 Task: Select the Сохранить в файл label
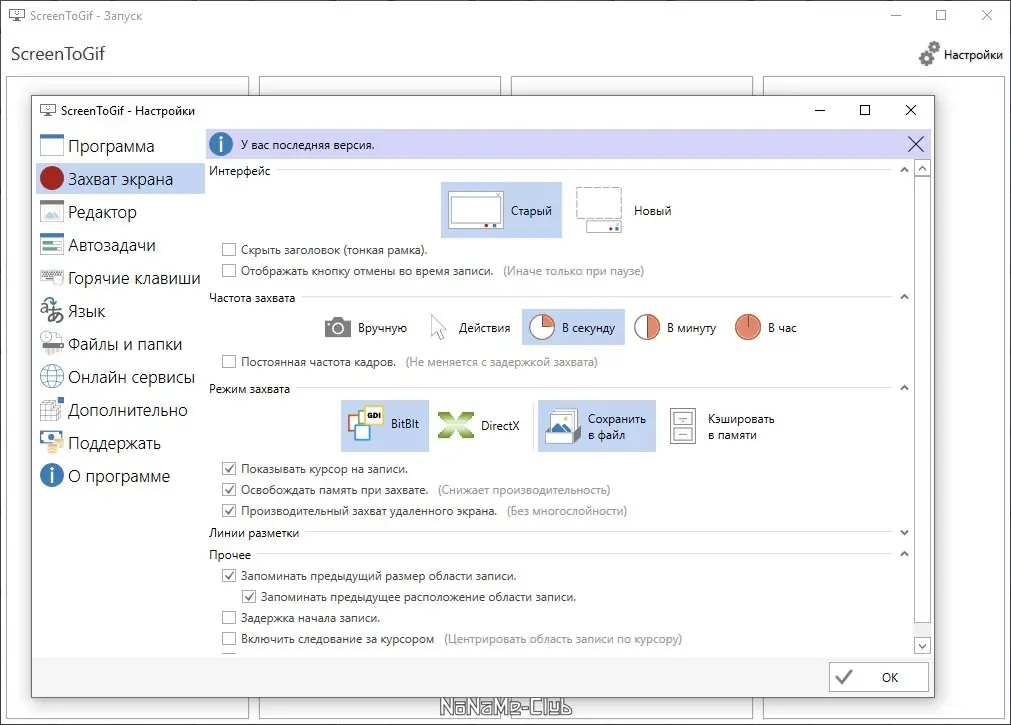coord(616,426)
